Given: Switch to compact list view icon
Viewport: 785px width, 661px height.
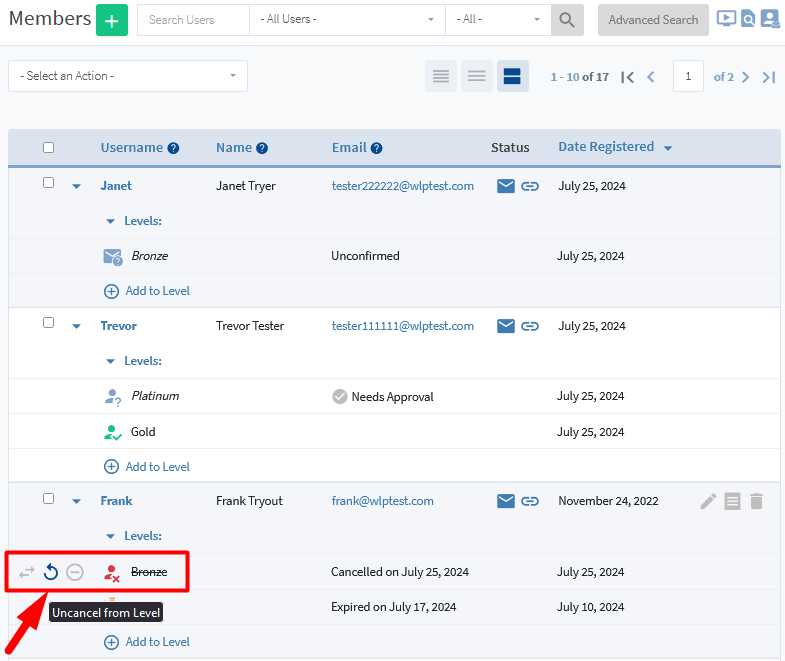Looking at the screenshot, I should click(x=441, y=76).
